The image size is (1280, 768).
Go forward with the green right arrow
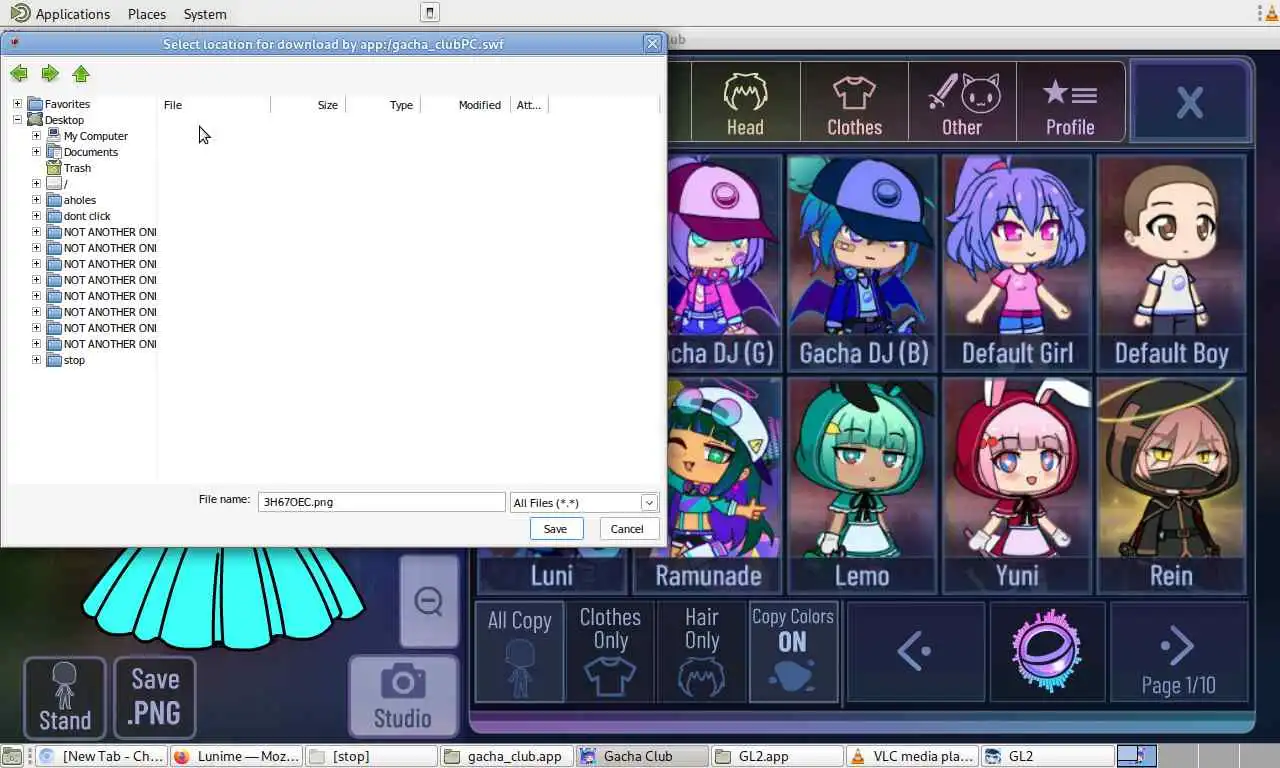click(x=50, y=74)
